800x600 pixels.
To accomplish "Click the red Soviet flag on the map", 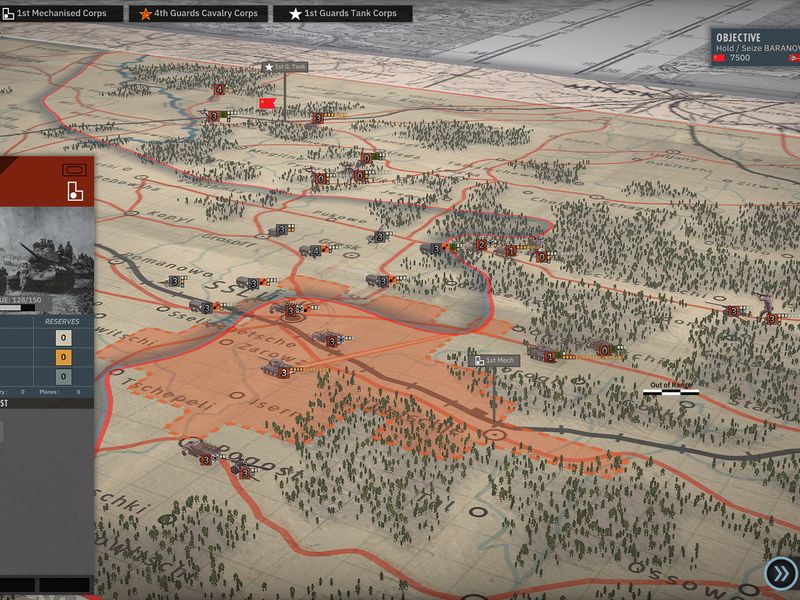I will pyautogui.click(x=267, y=103).
